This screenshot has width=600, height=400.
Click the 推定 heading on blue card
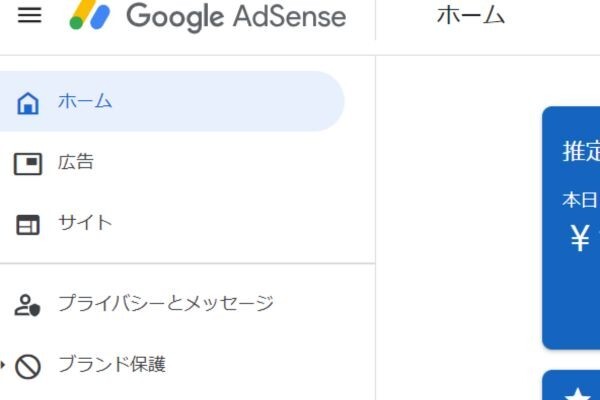pyautogui.click(x=581, y=152)
